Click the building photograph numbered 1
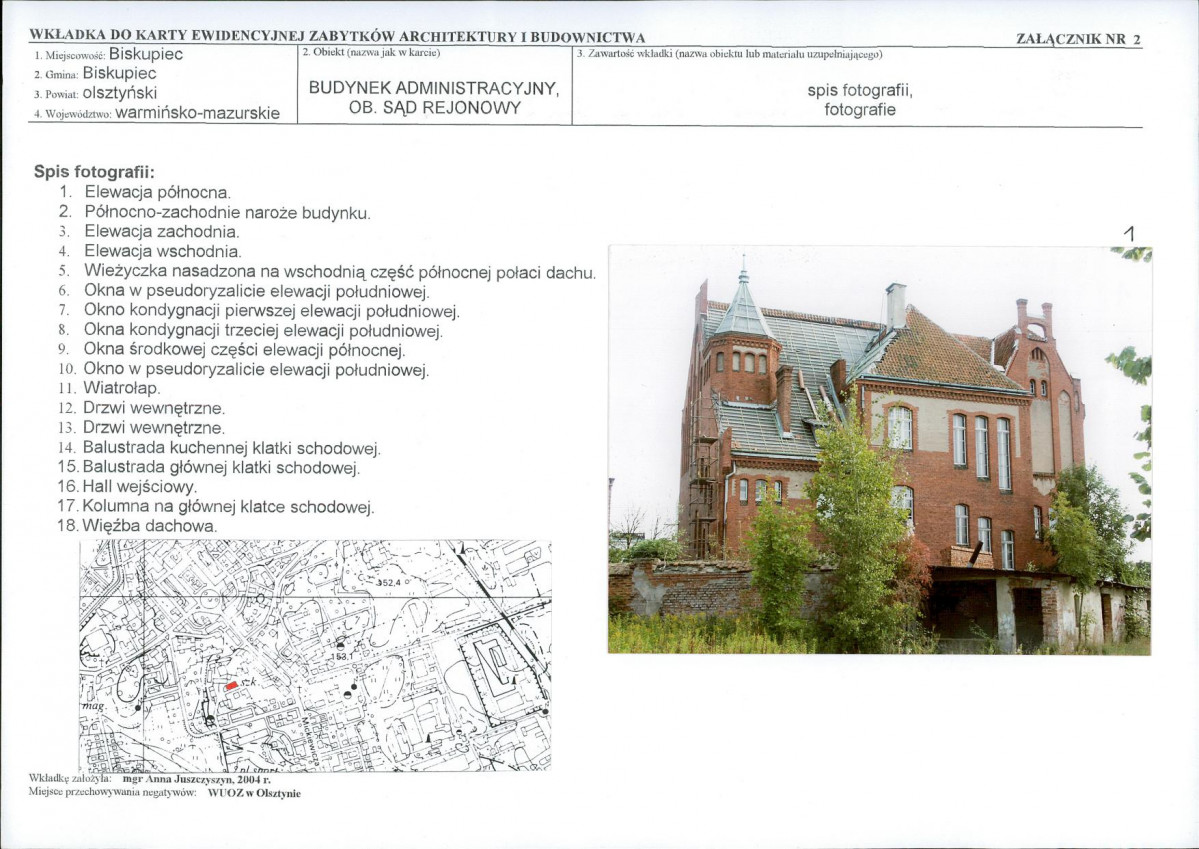The width and height of the screenshot is (1199, 849). coord(879,450)
